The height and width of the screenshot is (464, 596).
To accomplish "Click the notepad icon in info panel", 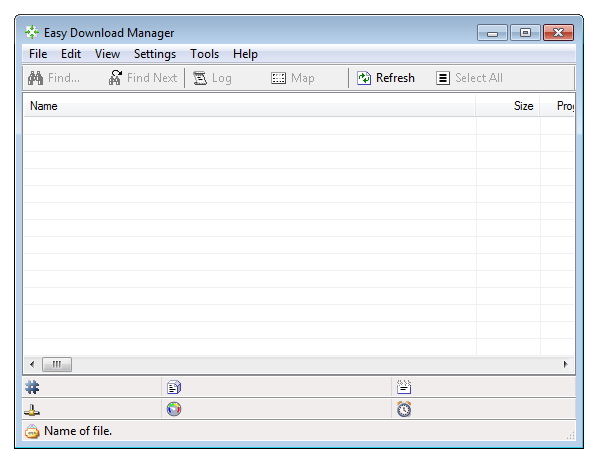I will click(404, 387).
